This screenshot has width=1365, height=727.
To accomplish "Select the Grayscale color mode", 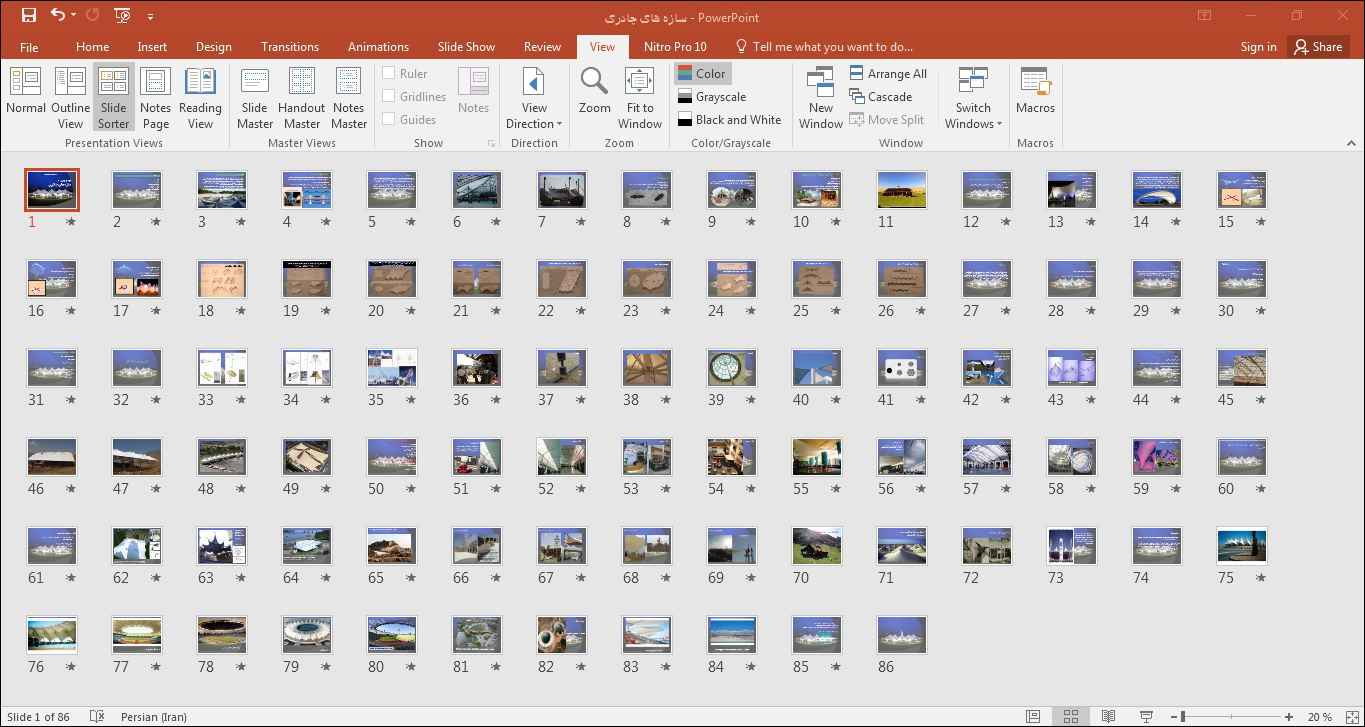I will pos(711,96).
